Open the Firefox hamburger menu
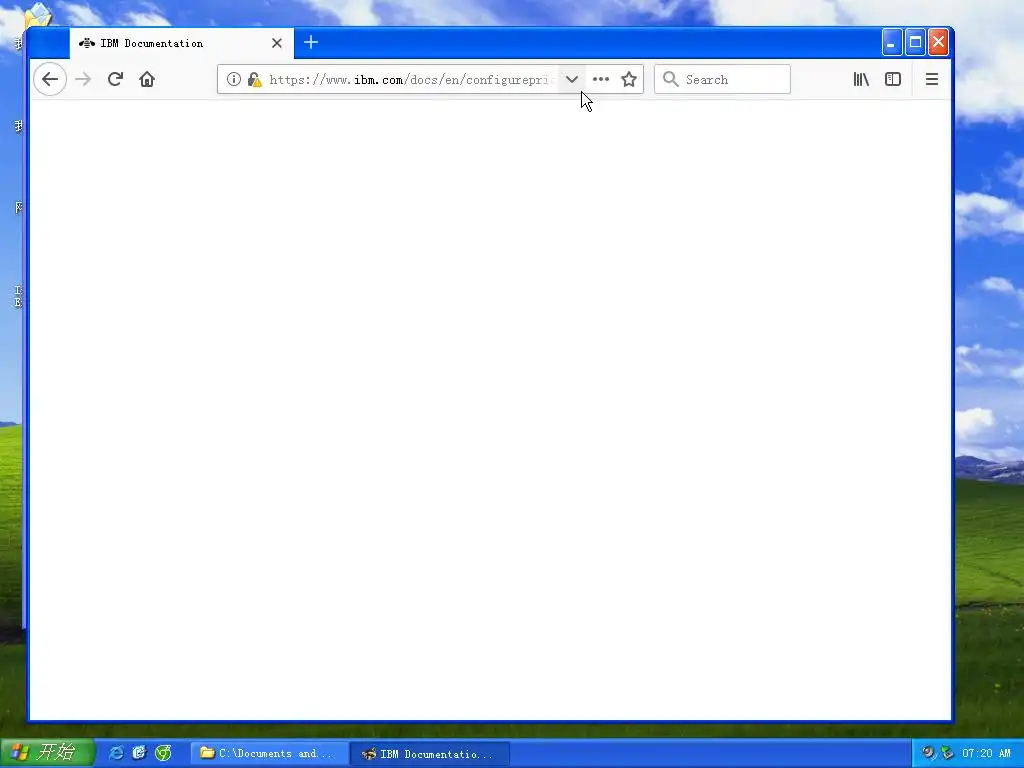Viewport: 1024px width, 768px height. (x=932, y=79)
